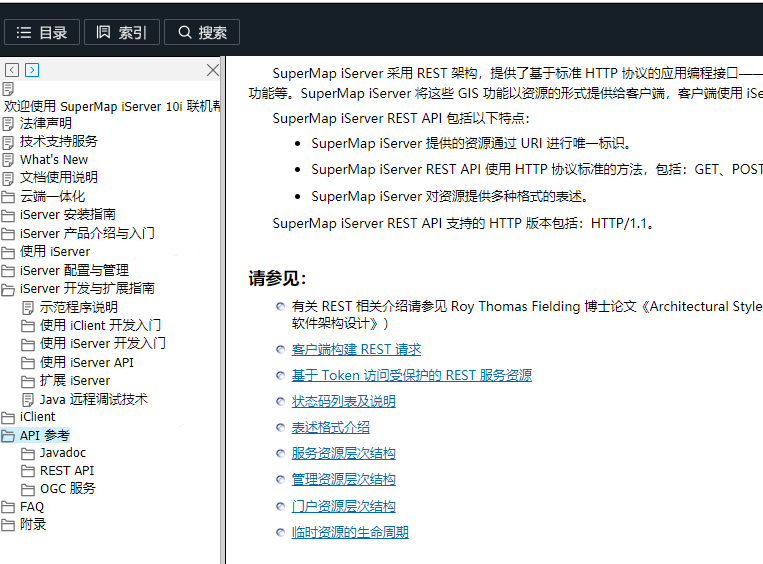
Task: Open the Javadoc tree node
Action: tap(63, 453)
